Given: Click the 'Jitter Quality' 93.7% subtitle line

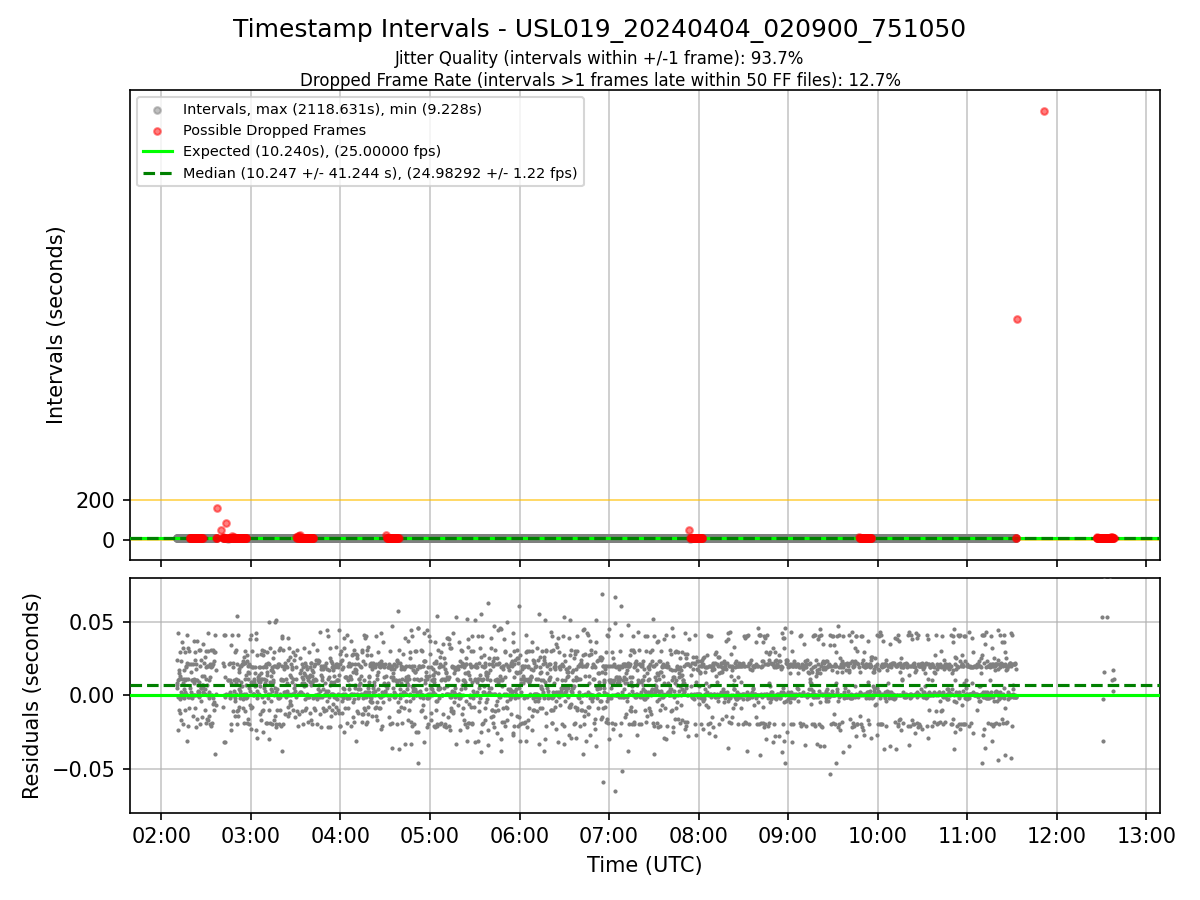Looking at the screenshot, I should click(x=599, y=58).
